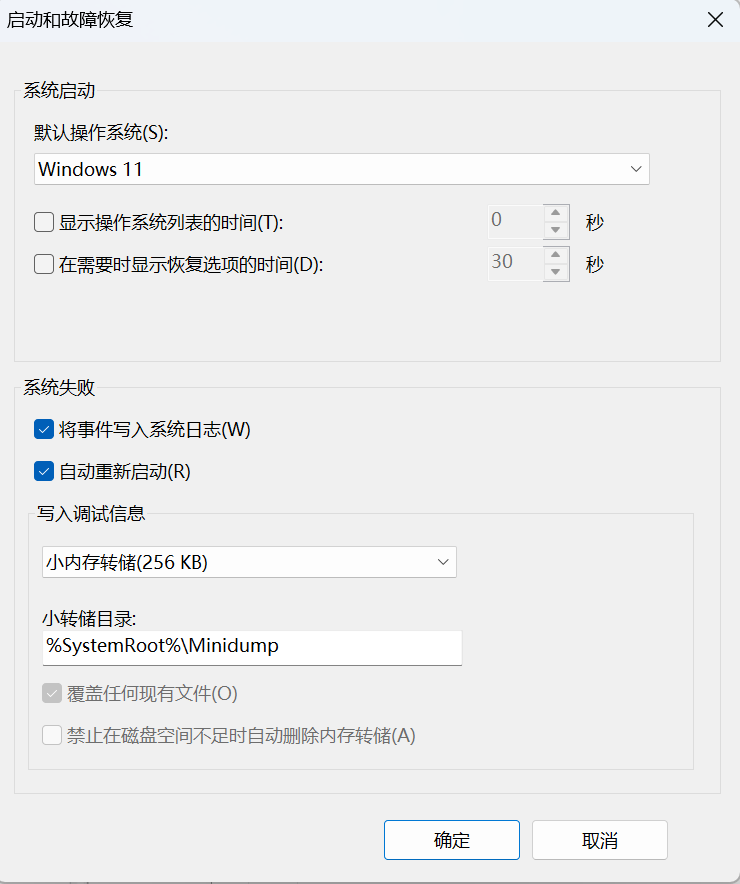Increase OS list display time with up arrow
This screenshot has width=740, height=884.
pyautogui.click(x=556, y=213)
